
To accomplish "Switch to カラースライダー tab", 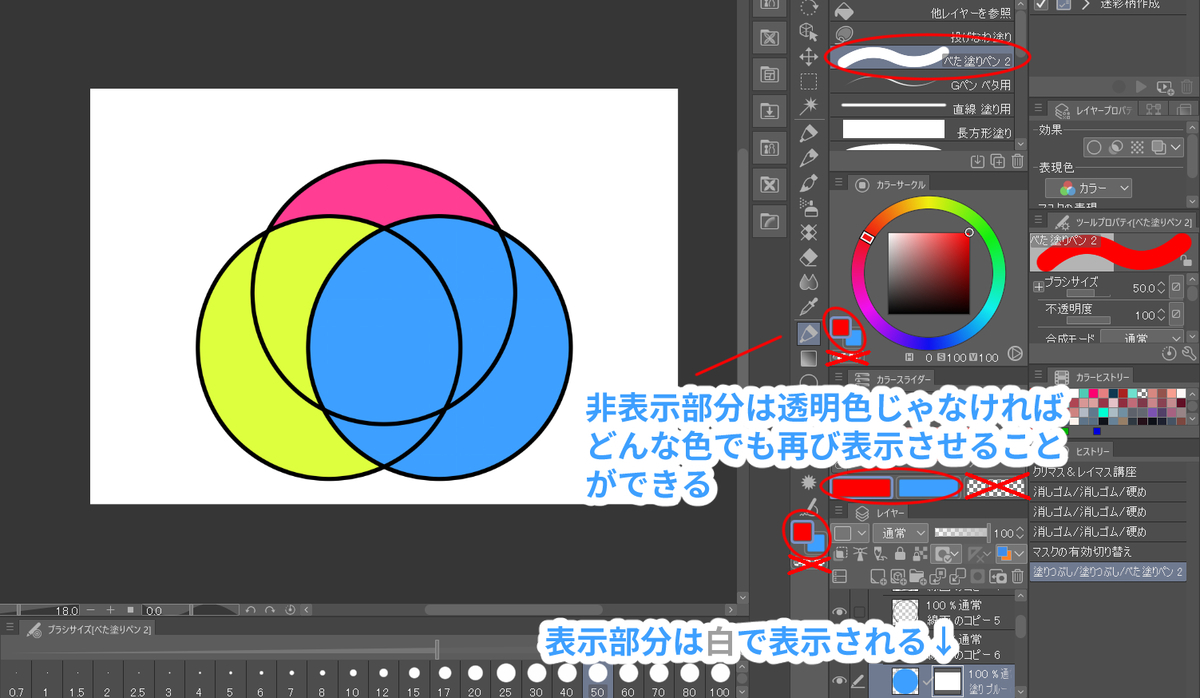I will [893, 379].
